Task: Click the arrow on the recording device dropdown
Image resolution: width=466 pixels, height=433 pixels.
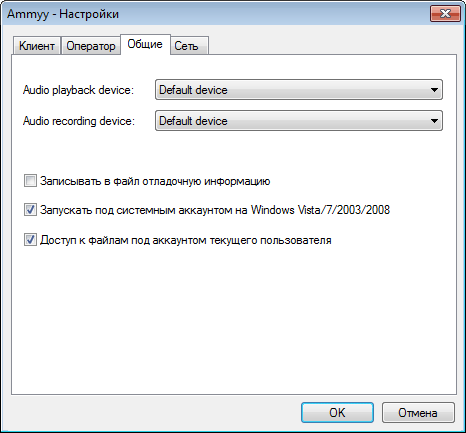Action: (434, 121)
